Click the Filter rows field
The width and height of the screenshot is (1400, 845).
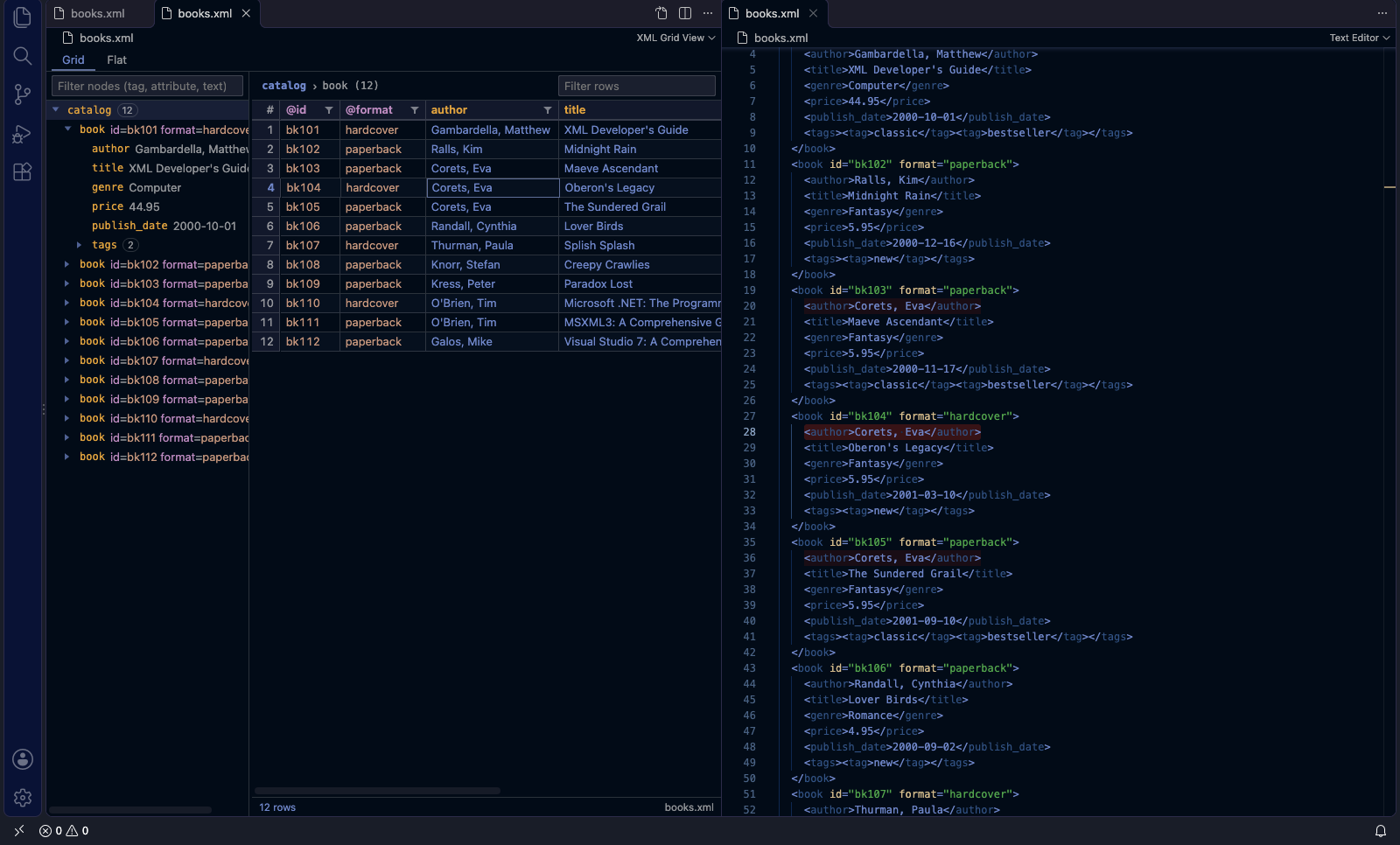[x=637, y=86]
